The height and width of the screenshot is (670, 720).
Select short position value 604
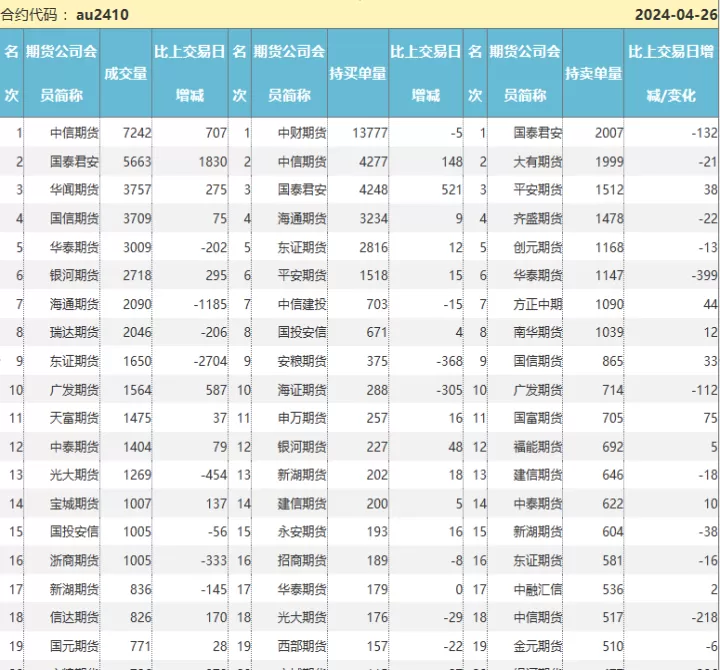613,532
